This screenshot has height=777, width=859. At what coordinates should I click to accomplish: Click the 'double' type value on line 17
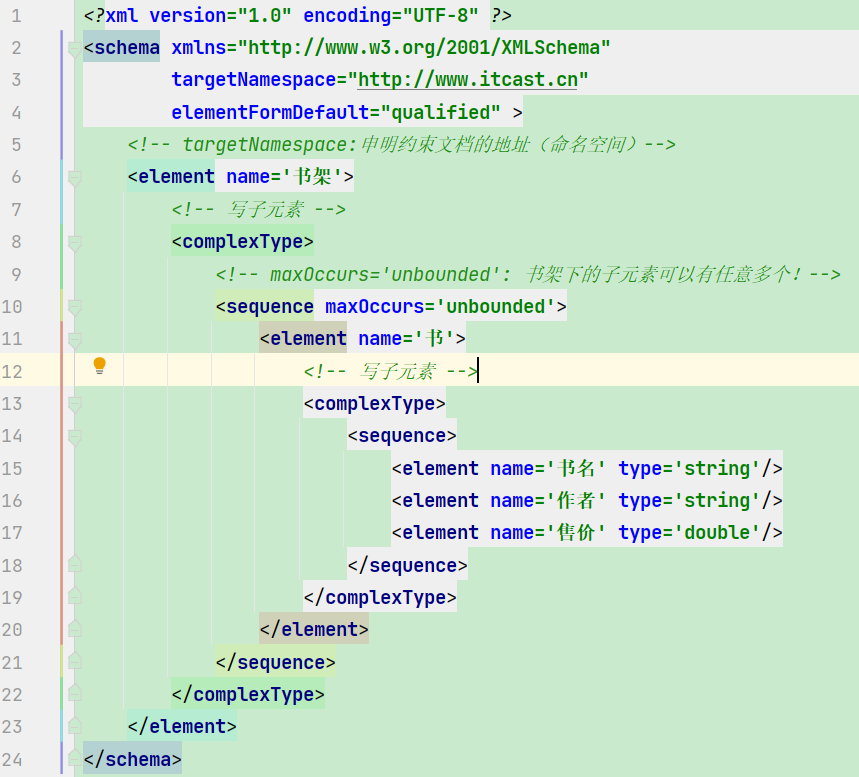pyautogui.click(x=717, y=533)
